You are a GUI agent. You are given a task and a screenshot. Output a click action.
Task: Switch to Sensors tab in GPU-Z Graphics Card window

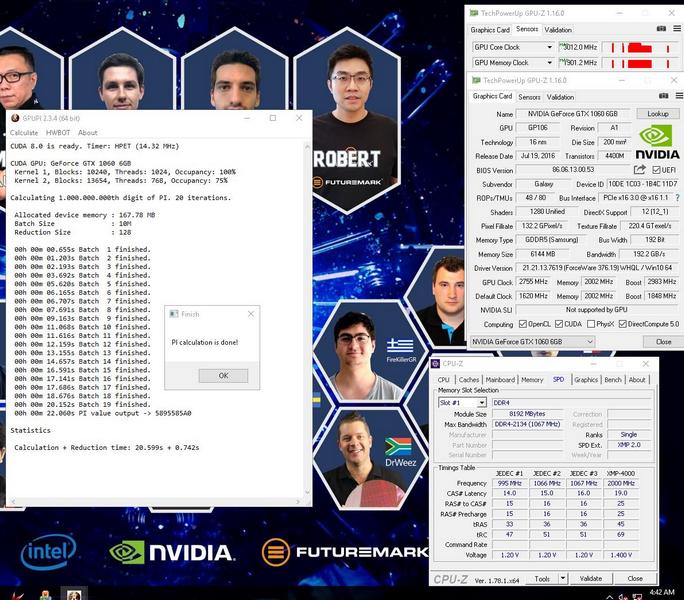[529, 97]
